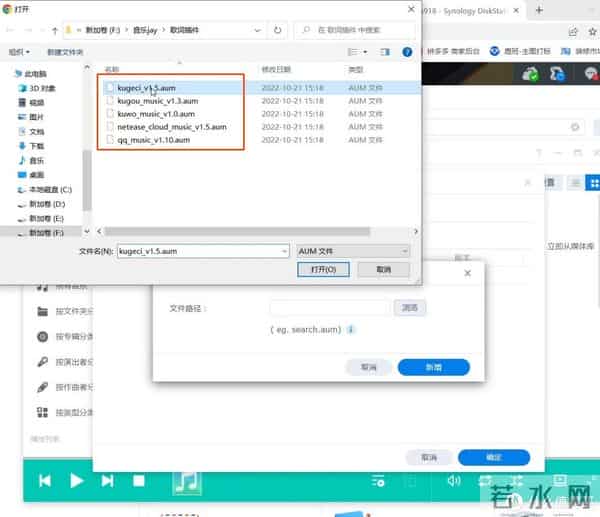600x517 pixels.
Task: Click the Cancel button in file open dialog
Action: coord(383,269)
